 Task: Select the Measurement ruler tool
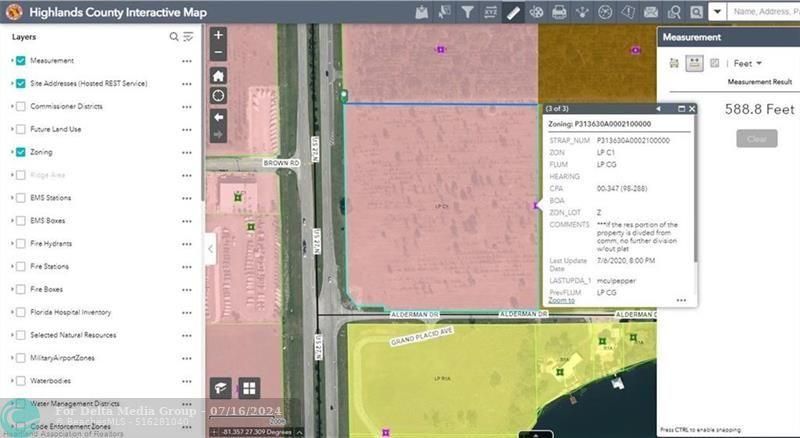(513, 12)
